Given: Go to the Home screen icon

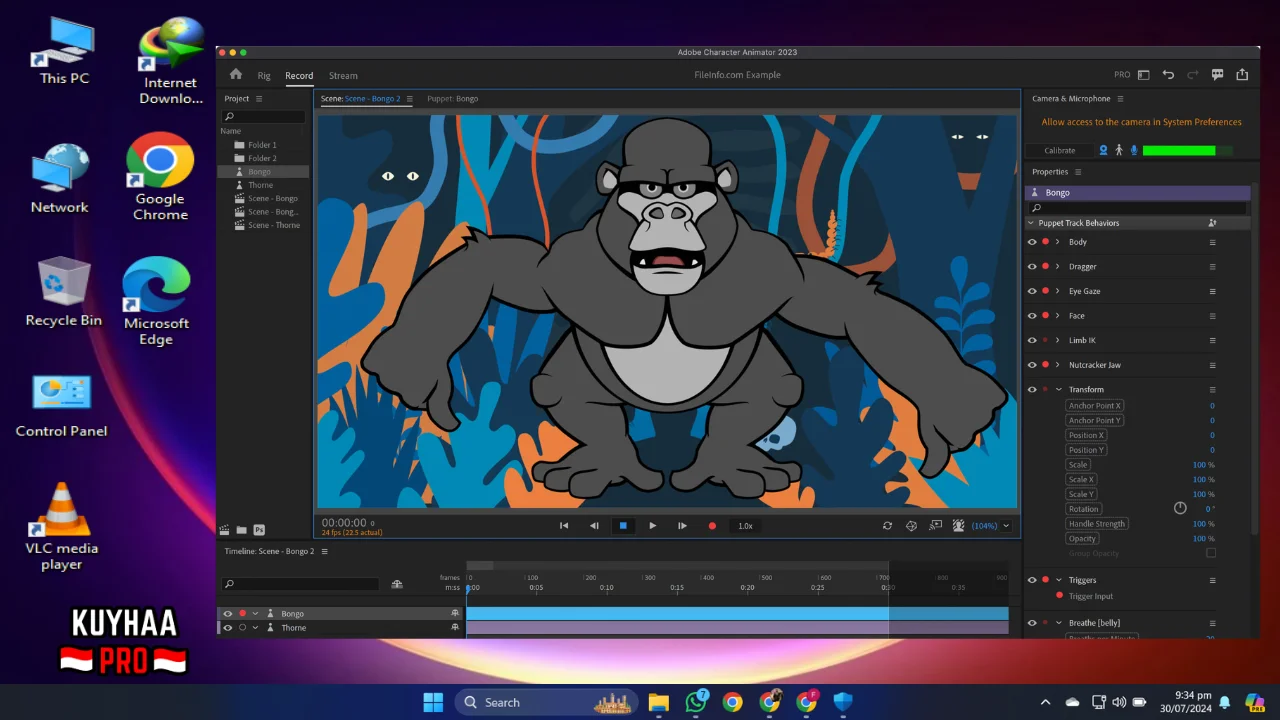Looking at the screenshot, I should 236,74.
